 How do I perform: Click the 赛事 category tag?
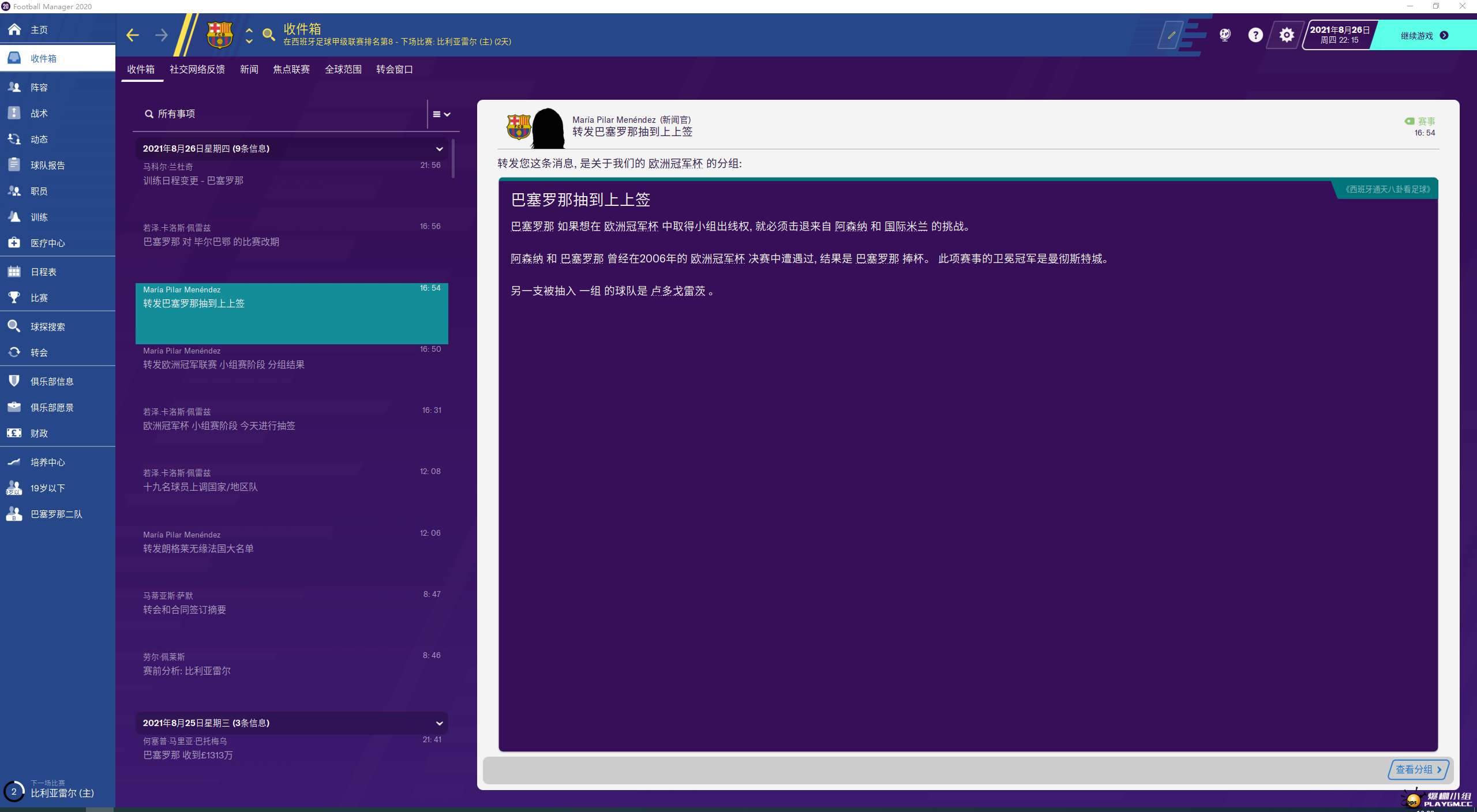click(1420, 121)
